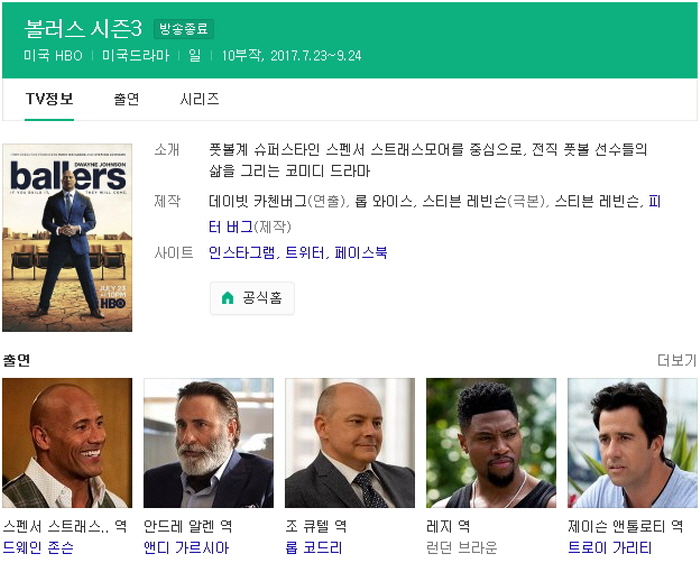The height and width of the screenshot is (581, 700).
Task: Open photo above 레지 역 caption
Action: tap(491, 443)
